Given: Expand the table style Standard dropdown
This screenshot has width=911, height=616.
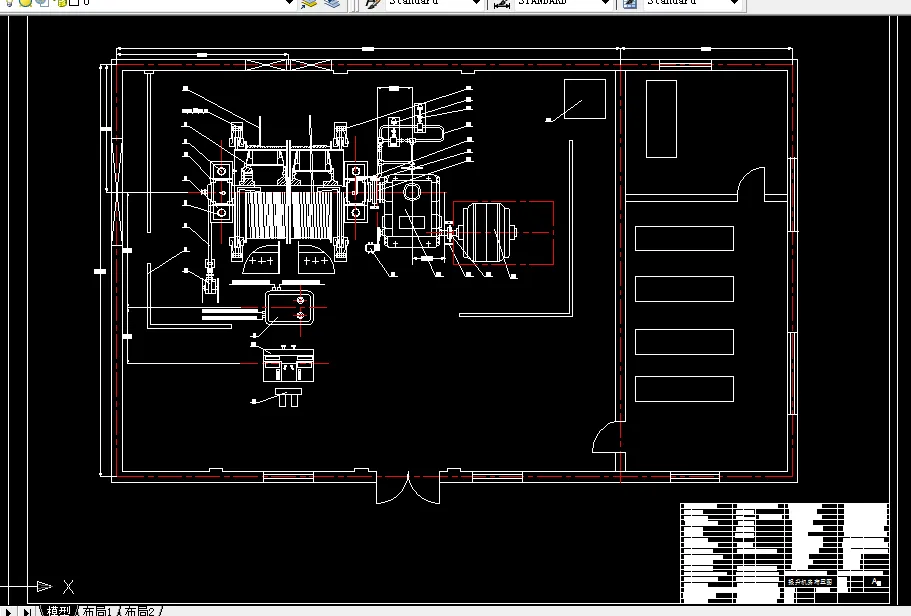Looking at the screenshot, I should (x=734, y=3).
